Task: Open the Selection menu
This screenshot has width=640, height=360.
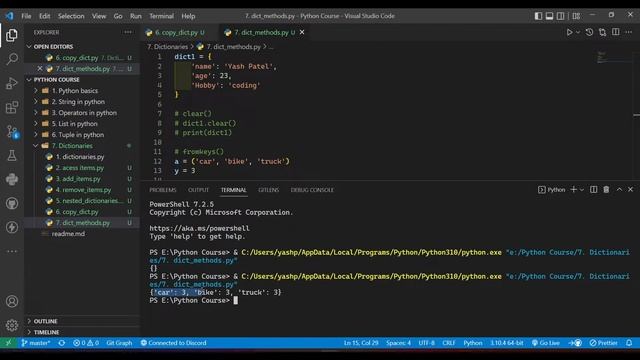Action: tap(71, 16)
